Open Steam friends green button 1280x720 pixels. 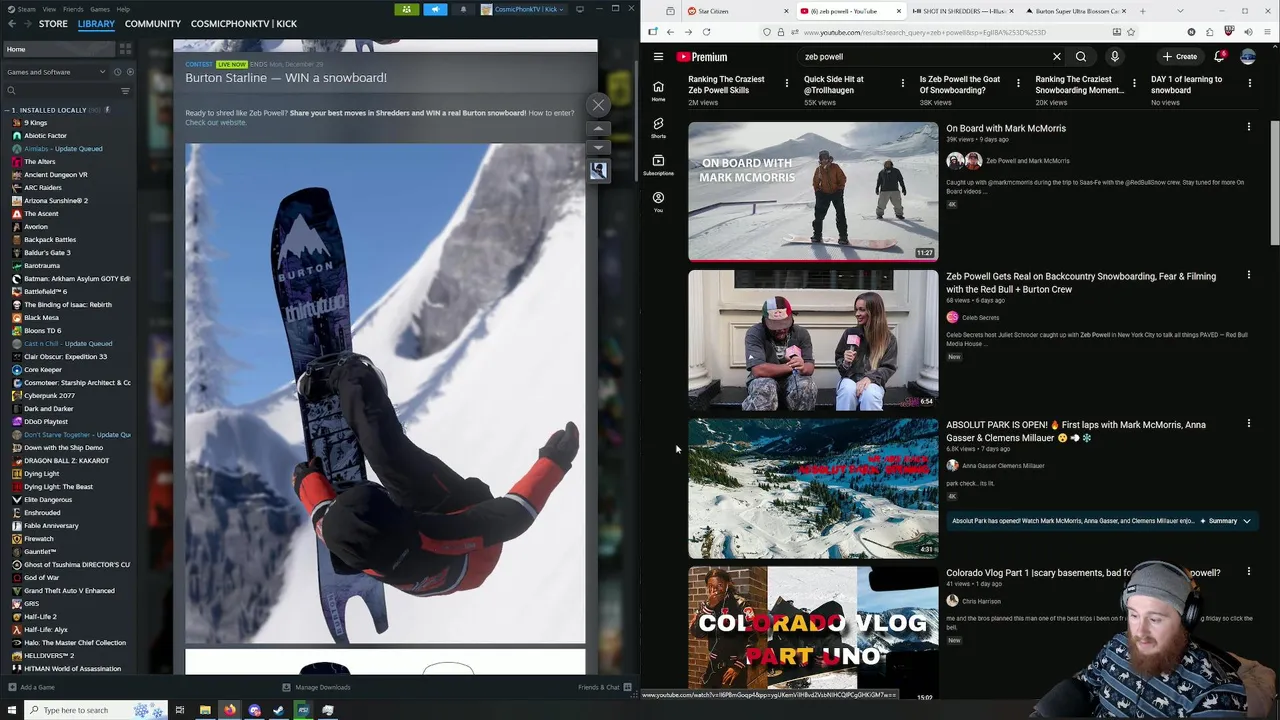pos(406,9)
